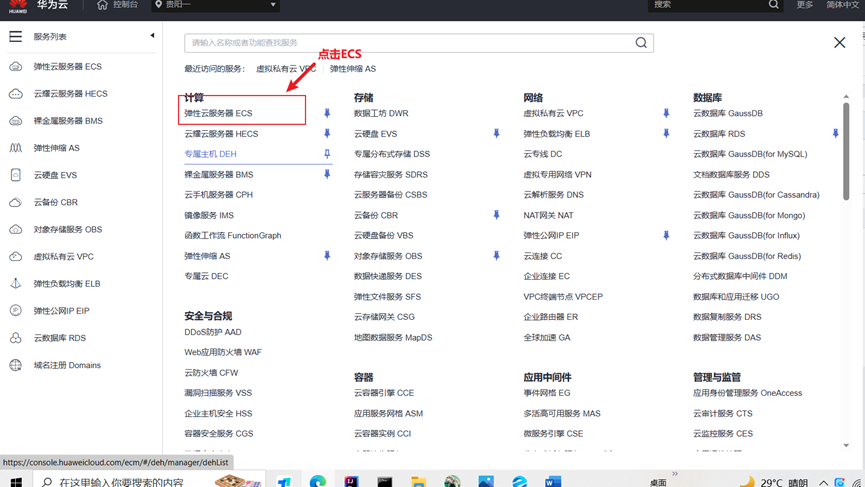Unpin 虚拟私有云 VPC pin icon

tap(666, 113)
